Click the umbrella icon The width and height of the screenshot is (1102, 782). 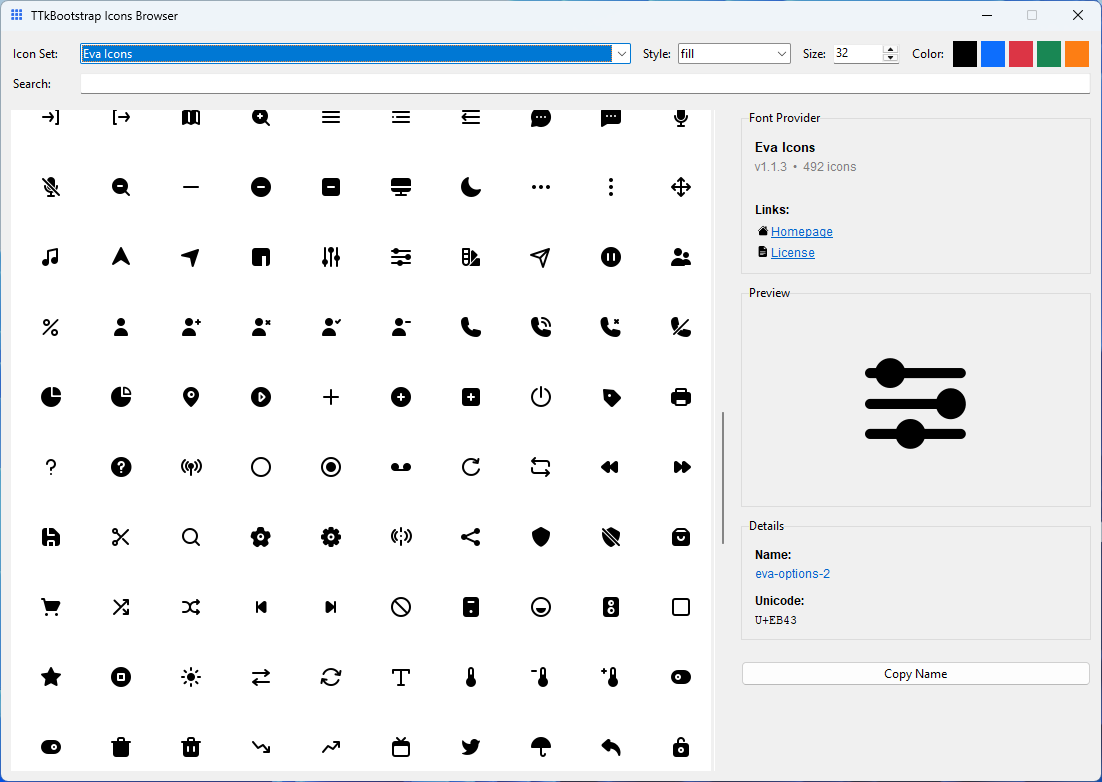point(541,747)
